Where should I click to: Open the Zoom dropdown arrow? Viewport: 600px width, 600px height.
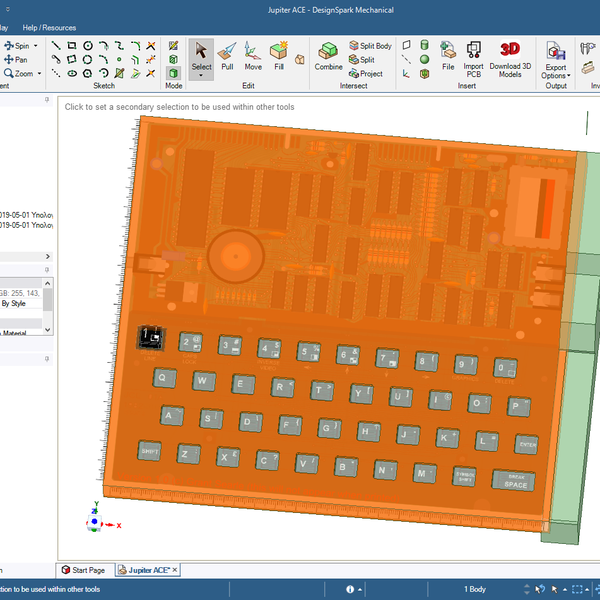coord(40,73)
